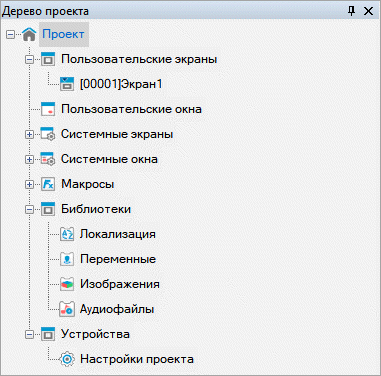The height and width of the screenshot is (376, 381).
Task: Click the Системные экраны gear-window icon
Action: [x=48, y=134]
